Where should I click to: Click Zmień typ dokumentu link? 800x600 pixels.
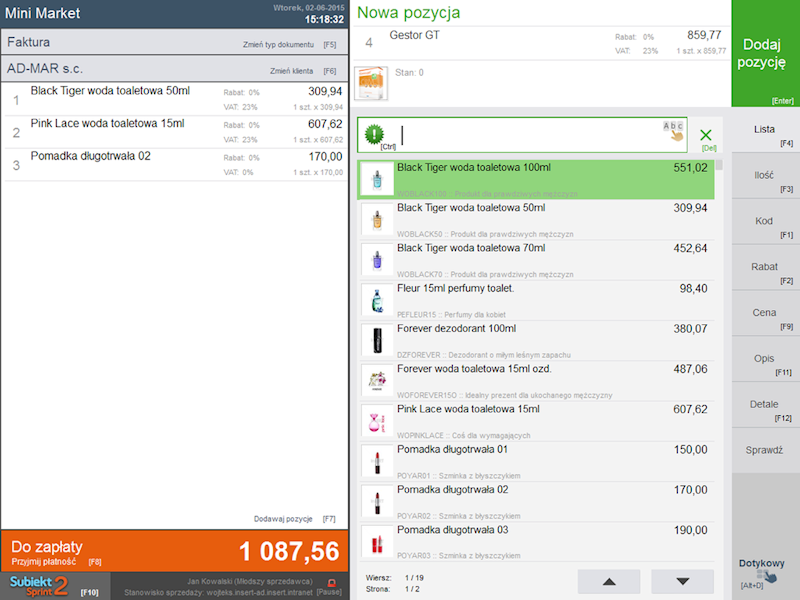290,45
